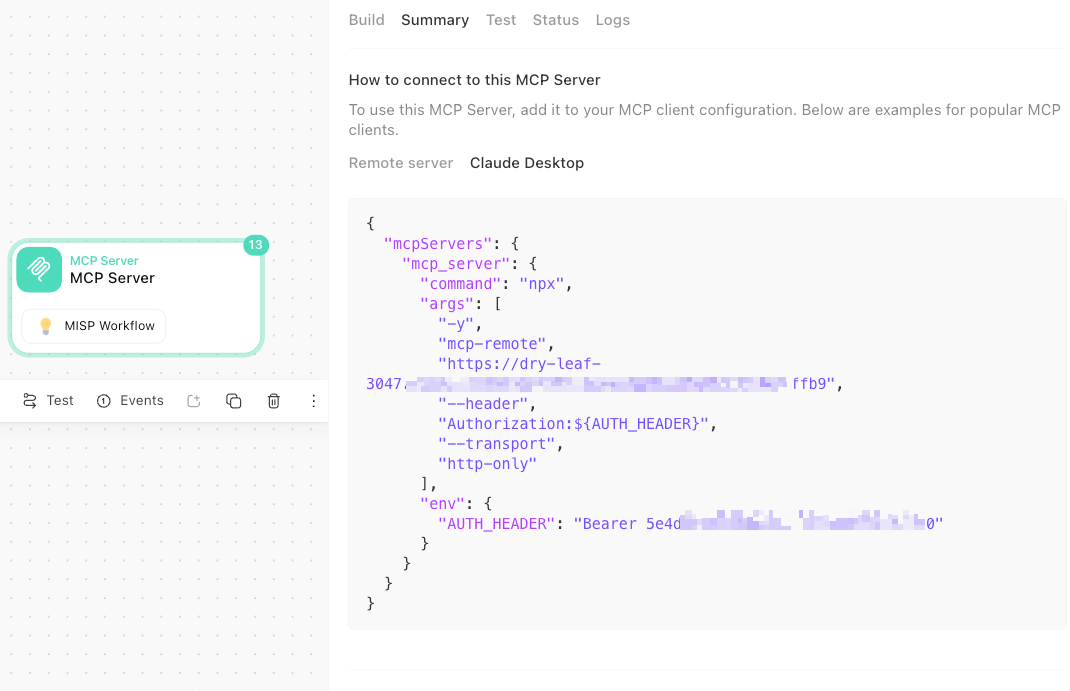The width and height of the screenshot is (1070, 691).
Task: Click the MCP Server node title text
Action: (112, 278)
